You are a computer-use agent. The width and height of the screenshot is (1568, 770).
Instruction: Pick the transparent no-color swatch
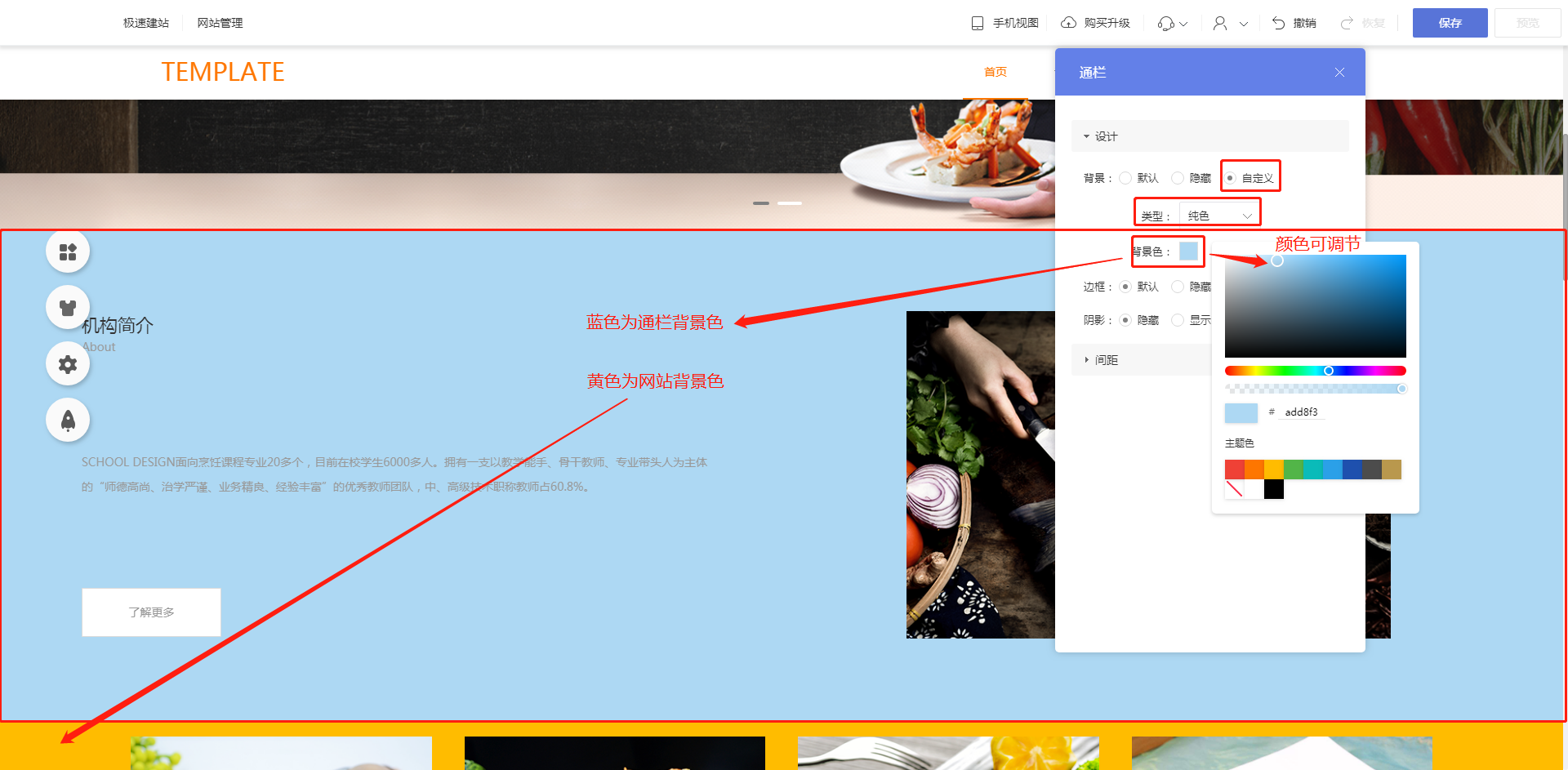(x=1235, y=489)
